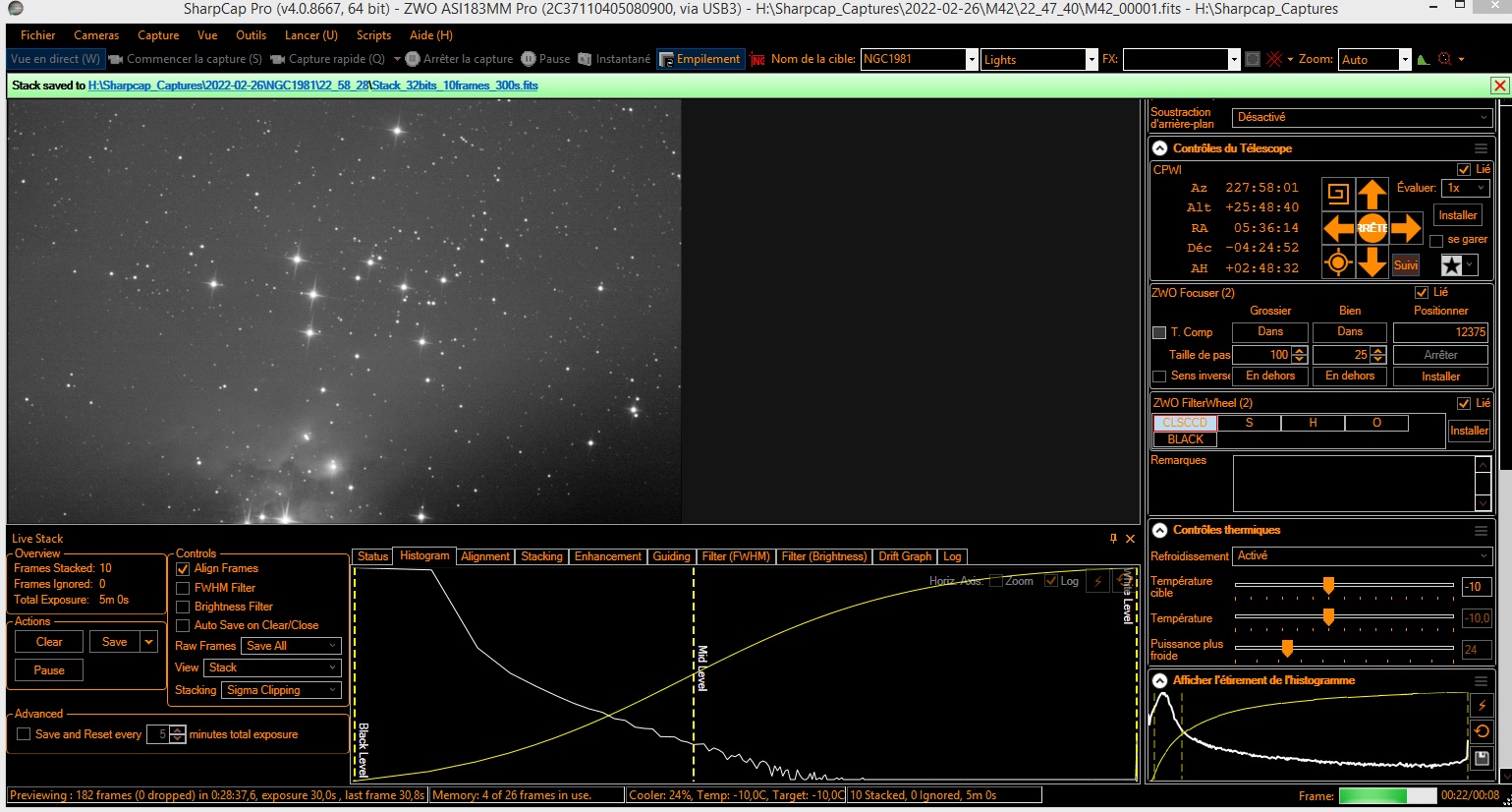Open Stacking Sigma Clipping dropdown
Screen dimensions: 1512x812
[281, 690]
